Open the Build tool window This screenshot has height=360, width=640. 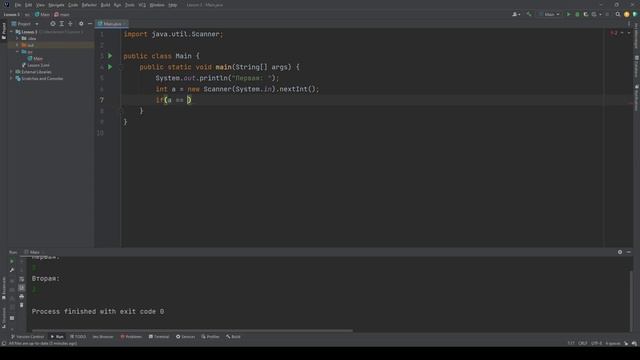(x=233, y=337)
